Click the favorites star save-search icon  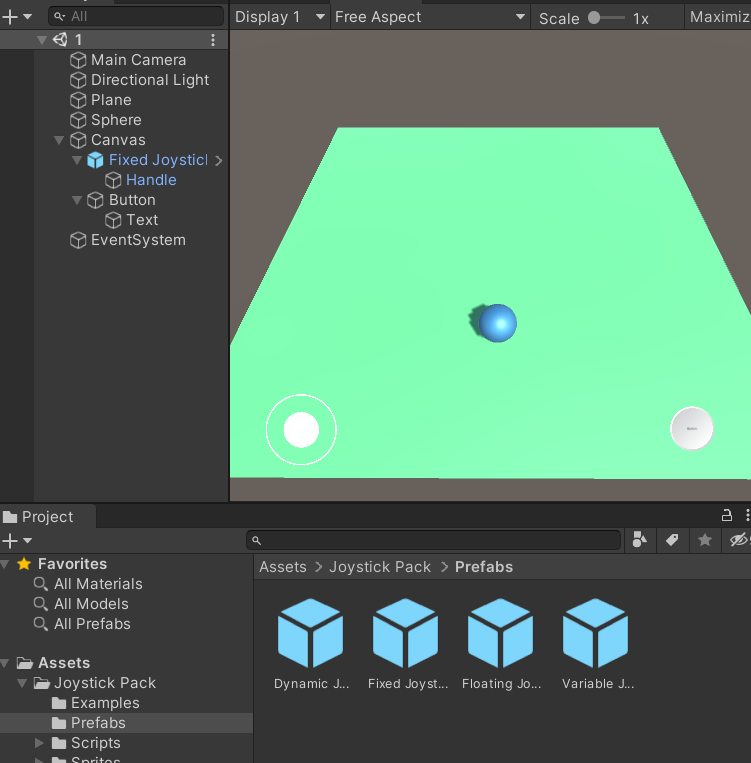click(705, 540)
